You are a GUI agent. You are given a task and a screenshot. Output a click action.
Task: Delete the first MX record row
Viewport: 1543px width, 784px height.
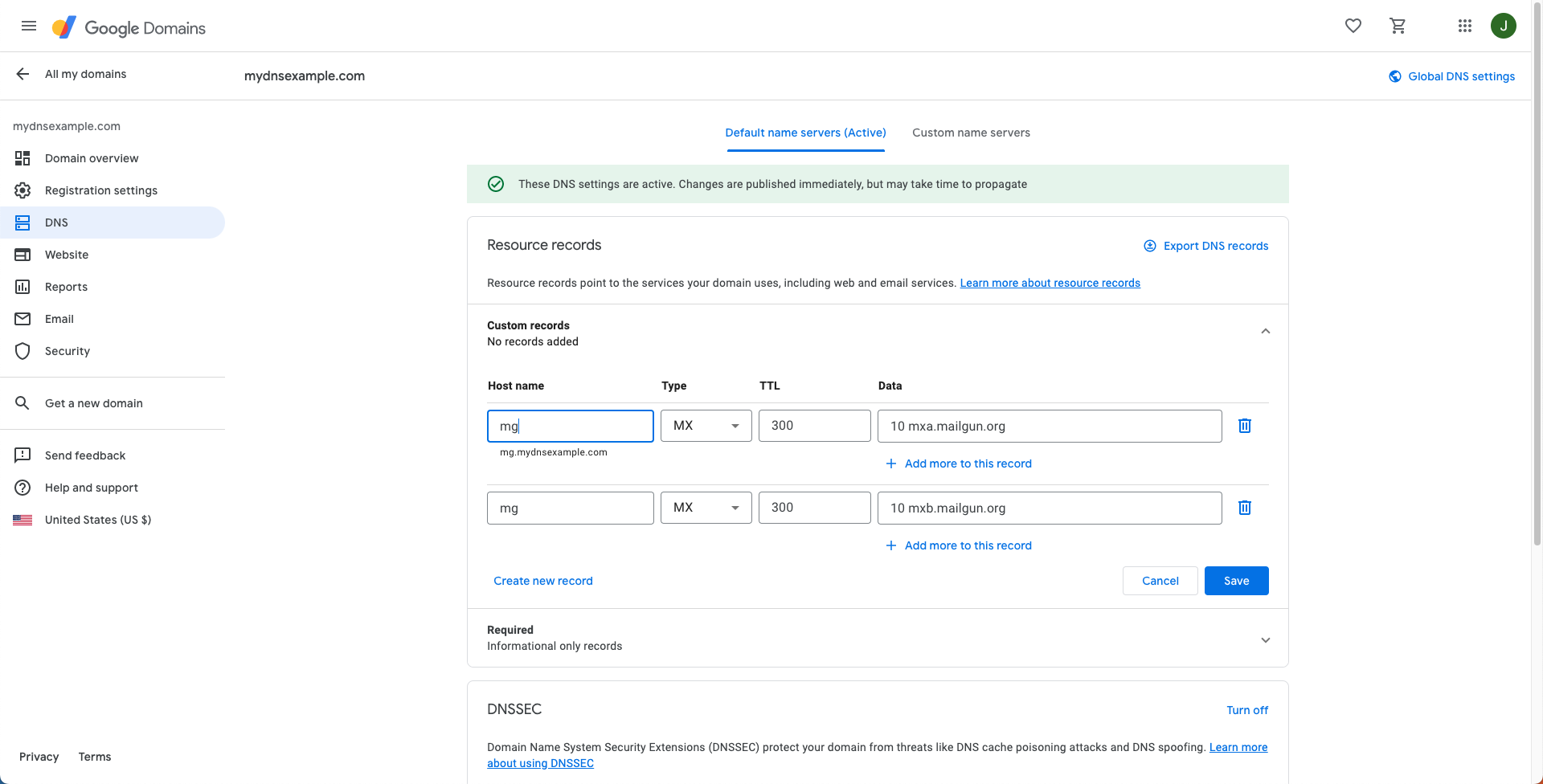click(1245, 426)
